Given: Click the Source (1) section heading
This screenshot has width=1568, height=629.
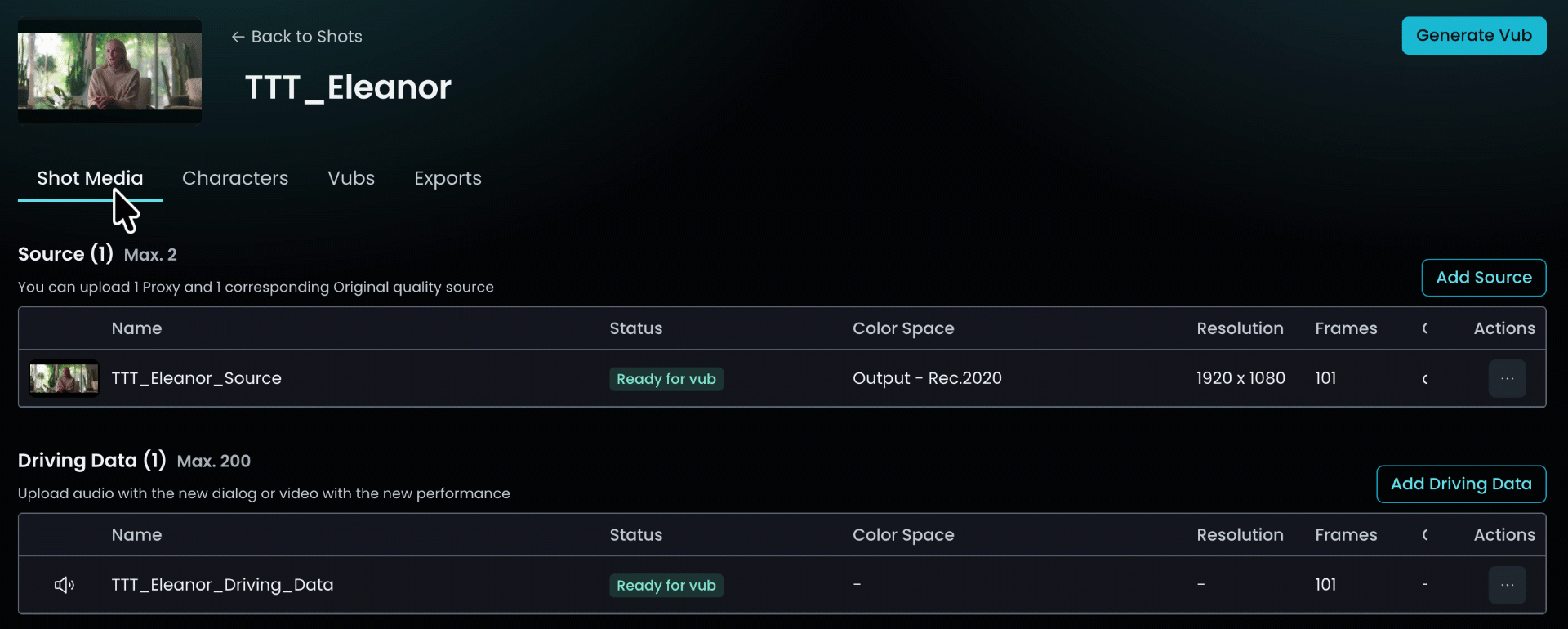Looking at the screenshot, I should (65, 254).
